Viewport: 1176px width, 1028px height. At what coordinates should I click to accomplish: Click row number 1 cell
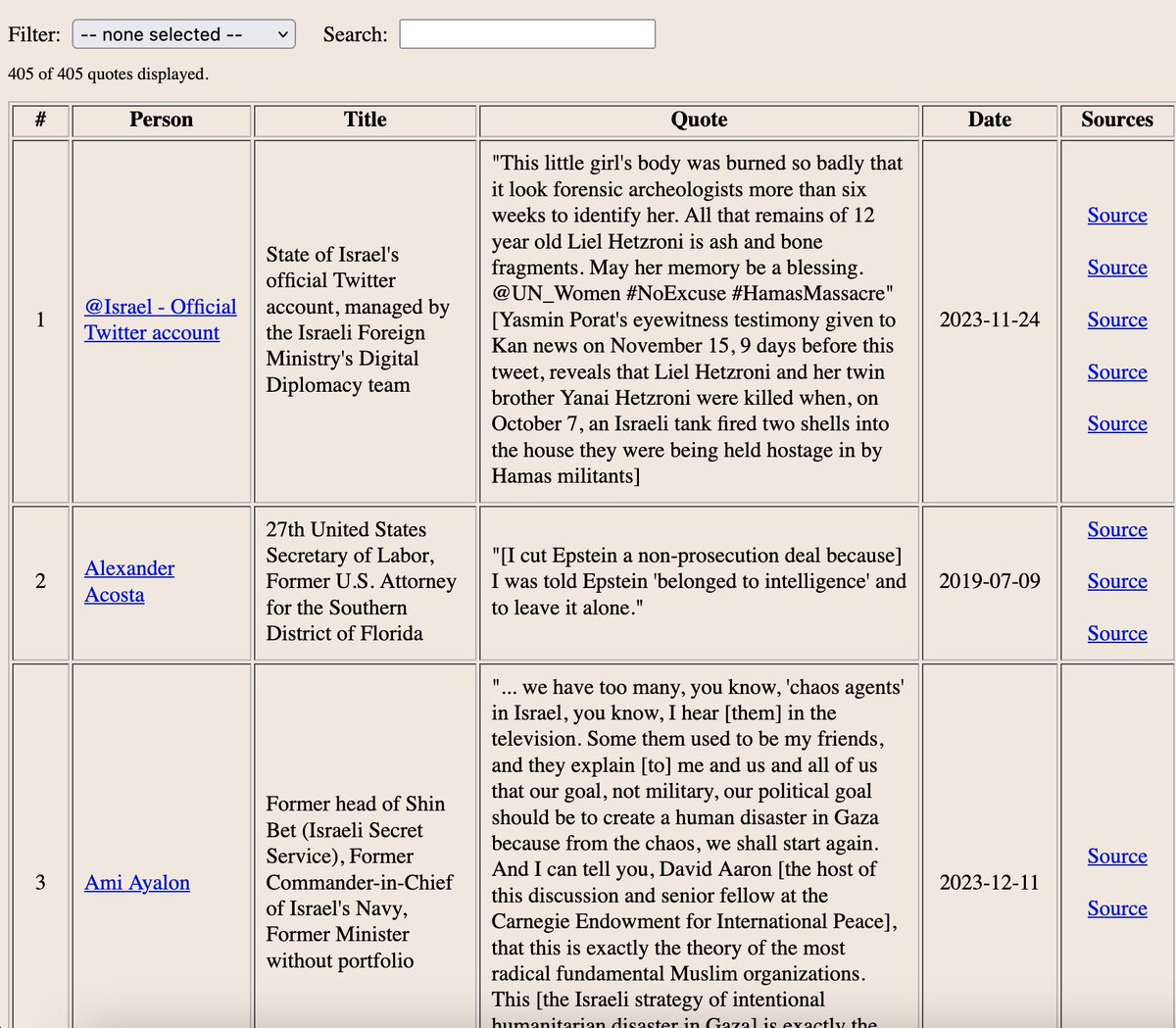point(40,319)
